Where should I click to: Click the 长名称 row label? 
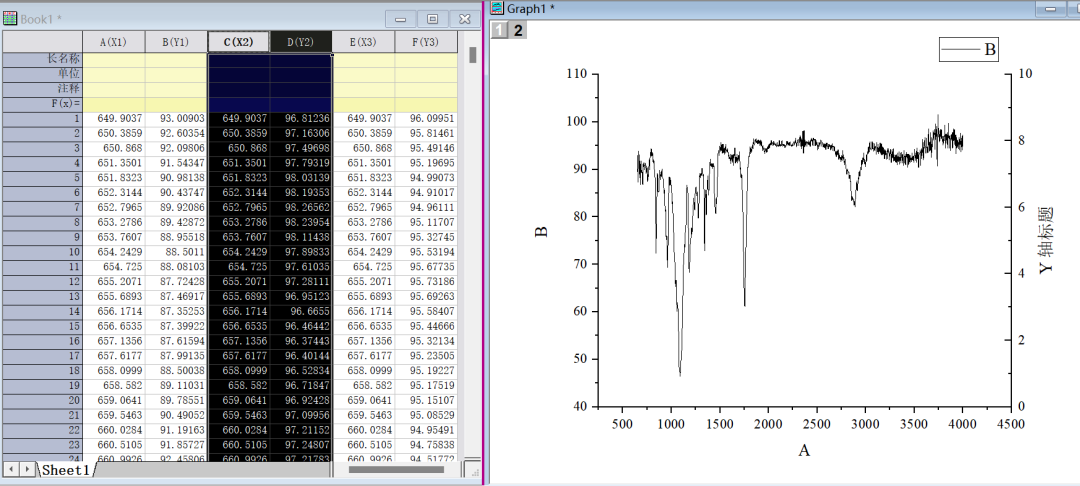pyautogui.click(x=42, y=59)
